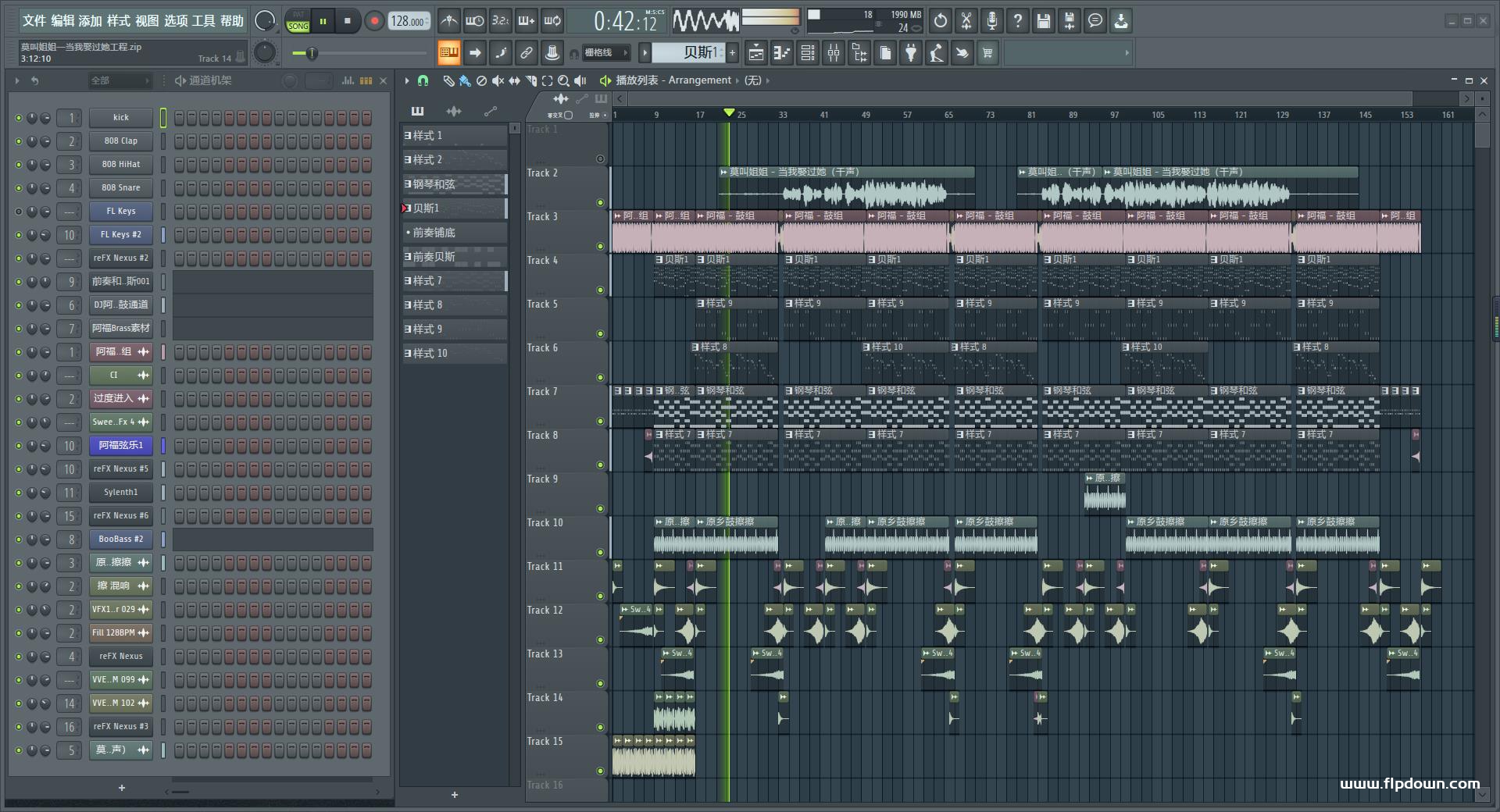
Task: Mute the 808 Clap channel
Action: click(19, 141)
